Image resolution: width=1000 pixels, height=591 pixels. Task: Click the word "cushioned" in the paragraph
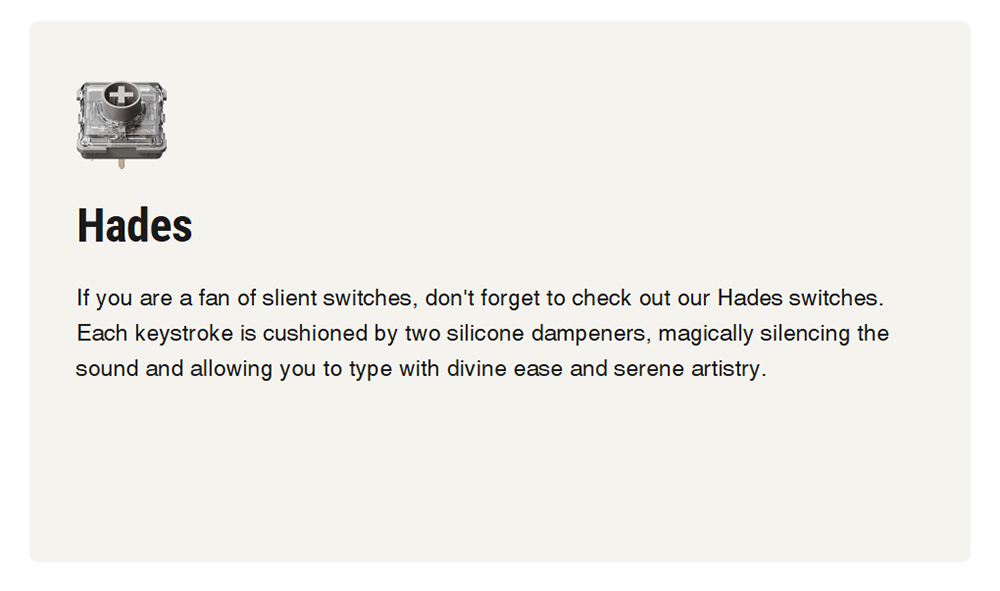tap(316, 333)
